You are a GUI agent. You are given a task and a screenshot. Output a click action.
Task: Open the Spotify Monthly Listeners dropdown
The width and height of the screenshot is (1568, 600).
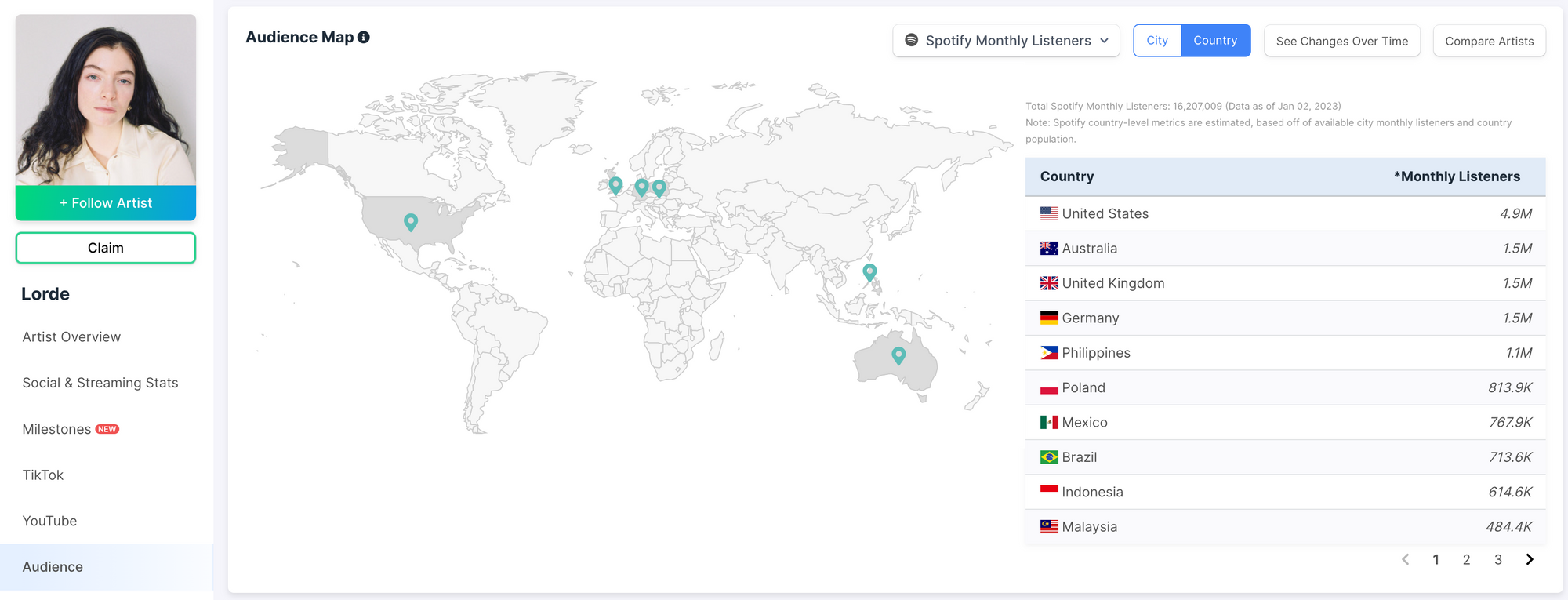pyautogui.click(x=1006, y=41)
